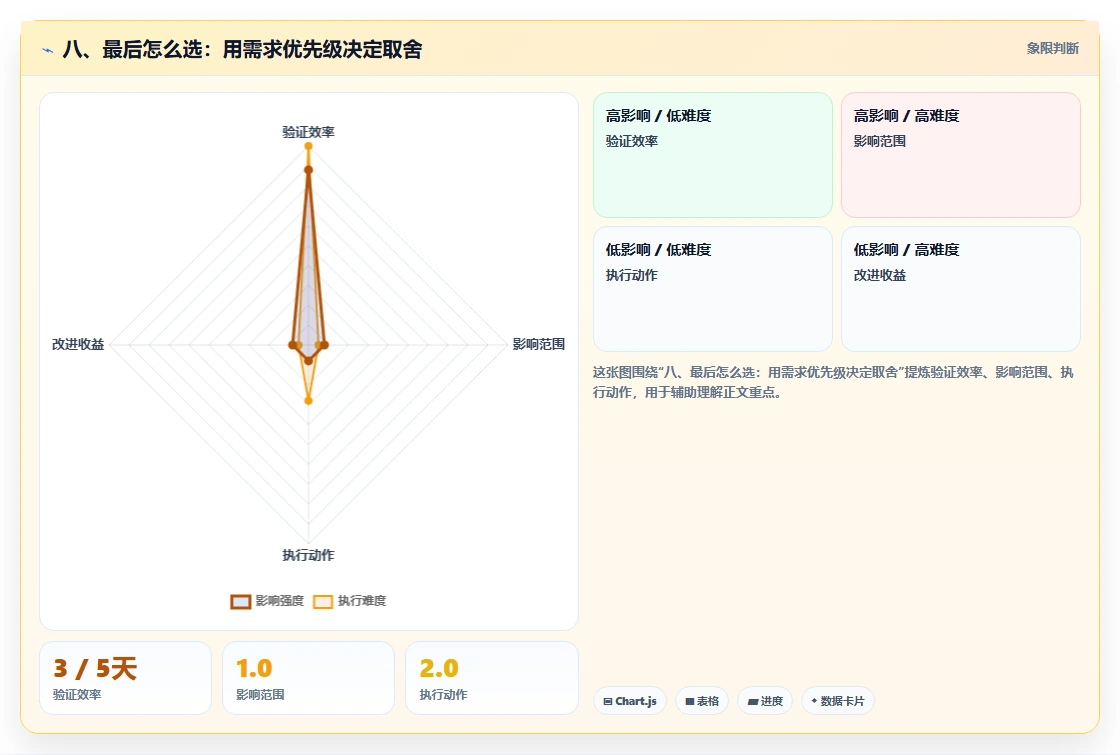Select the 改进收益 radar axis label
The image size is (1120, 755).
pyautogui.click(x=78, y=344)
